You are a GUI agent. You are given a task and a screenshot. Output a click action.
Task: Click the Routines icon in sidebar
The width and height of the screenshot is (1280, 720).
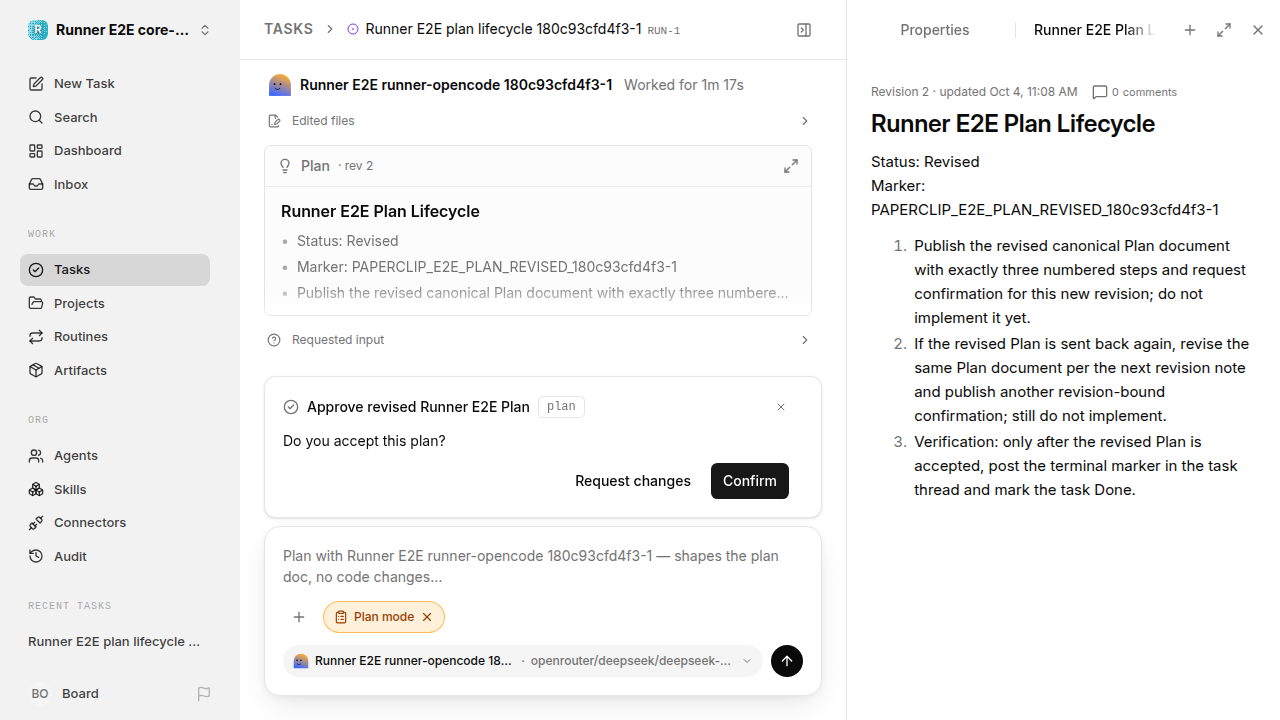click(x=36, y=336)
